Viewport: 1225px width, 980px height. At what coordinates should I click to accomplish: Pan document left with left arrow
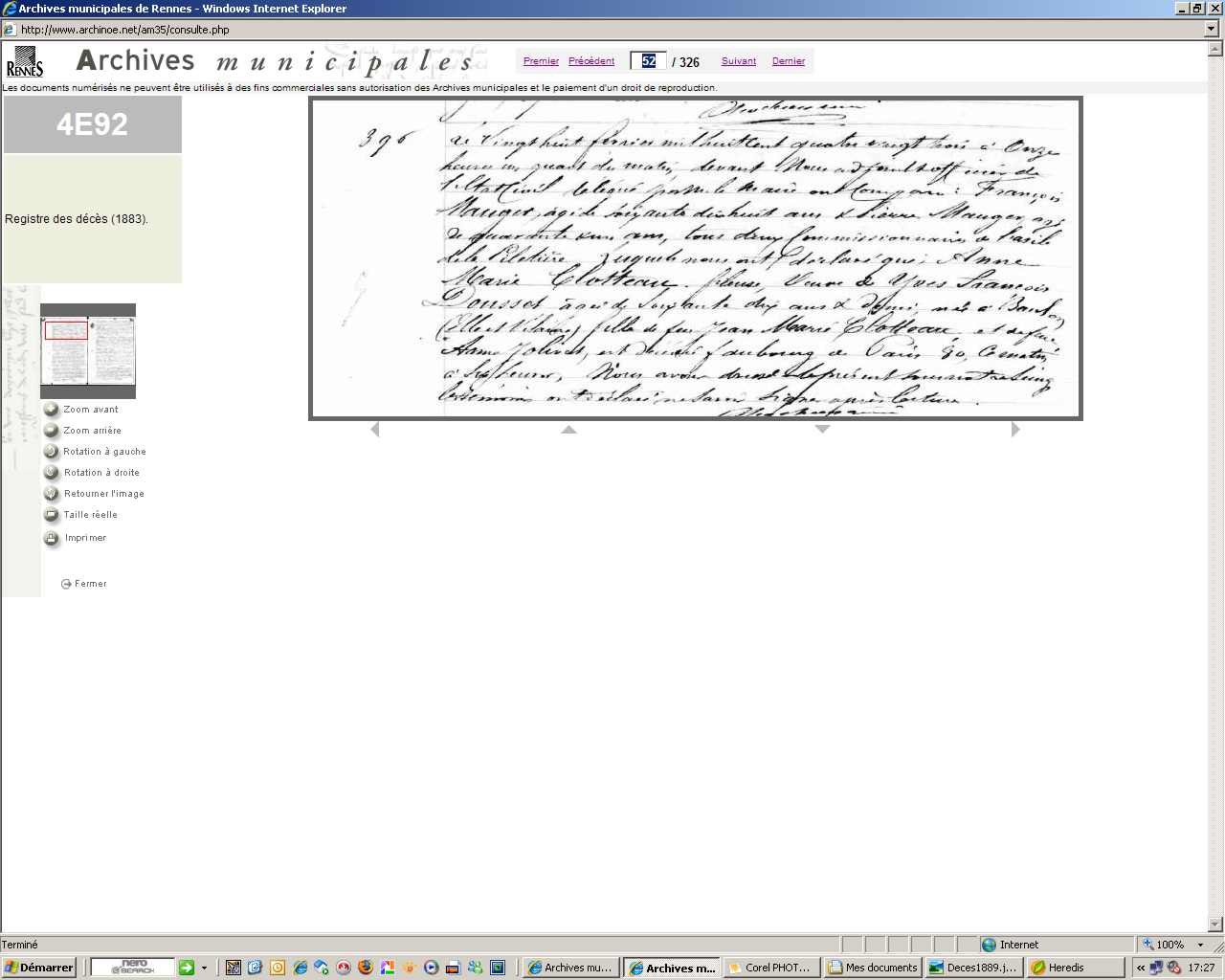(375, 430)
